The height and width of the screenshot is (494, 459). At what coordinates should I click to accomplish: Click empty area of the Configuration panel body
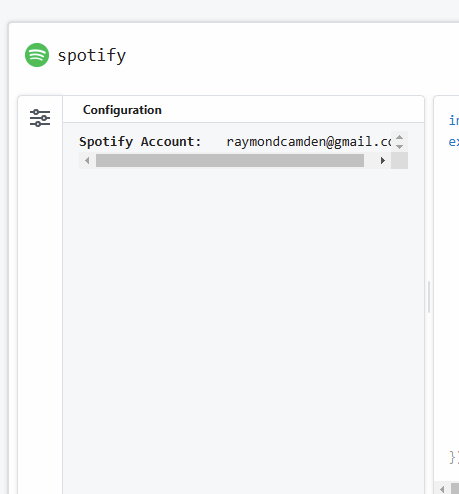(x=243, y=300)
